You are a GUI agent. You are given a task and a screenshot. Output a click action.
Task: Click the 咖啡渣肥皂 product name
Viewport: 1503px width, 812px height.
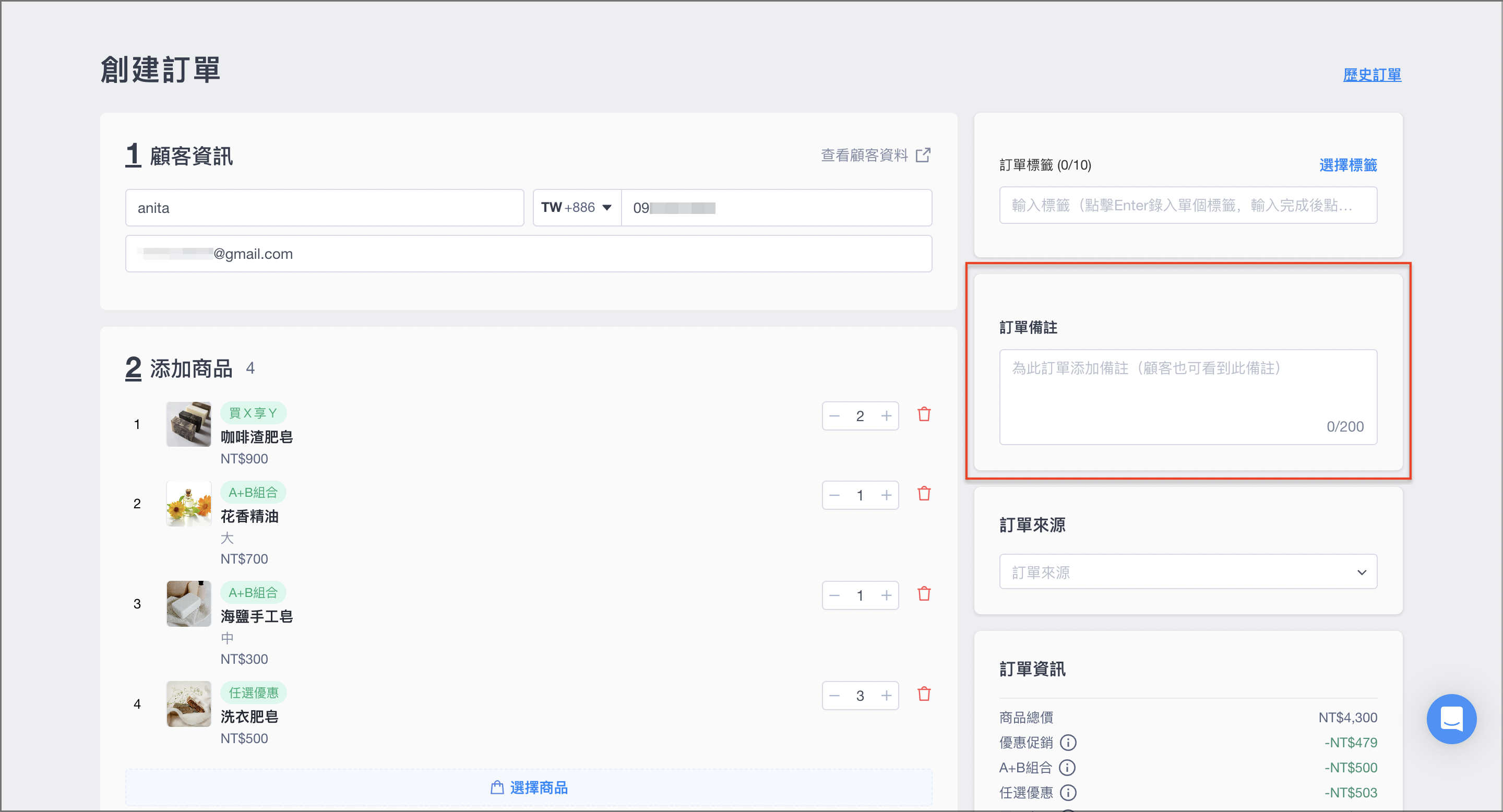click(257, 437)
